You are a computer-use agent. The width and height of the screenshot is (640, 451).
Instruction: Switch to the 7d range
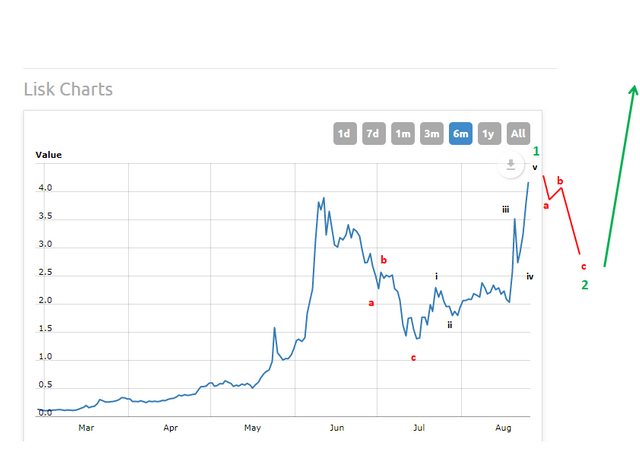pos(373,133)
